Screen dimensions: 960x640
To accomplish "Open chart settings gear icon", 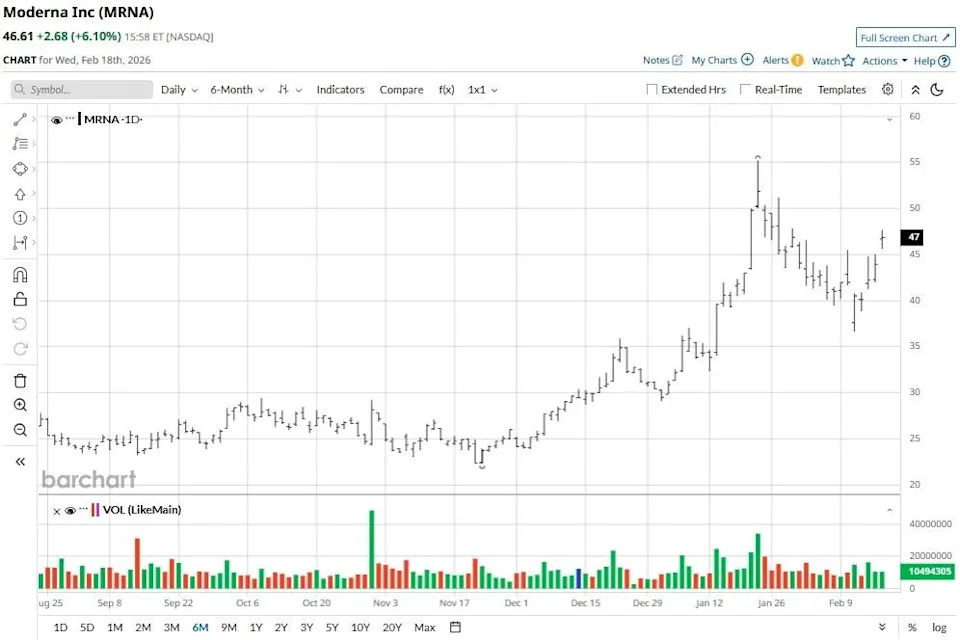I will (x=887, y=90).
